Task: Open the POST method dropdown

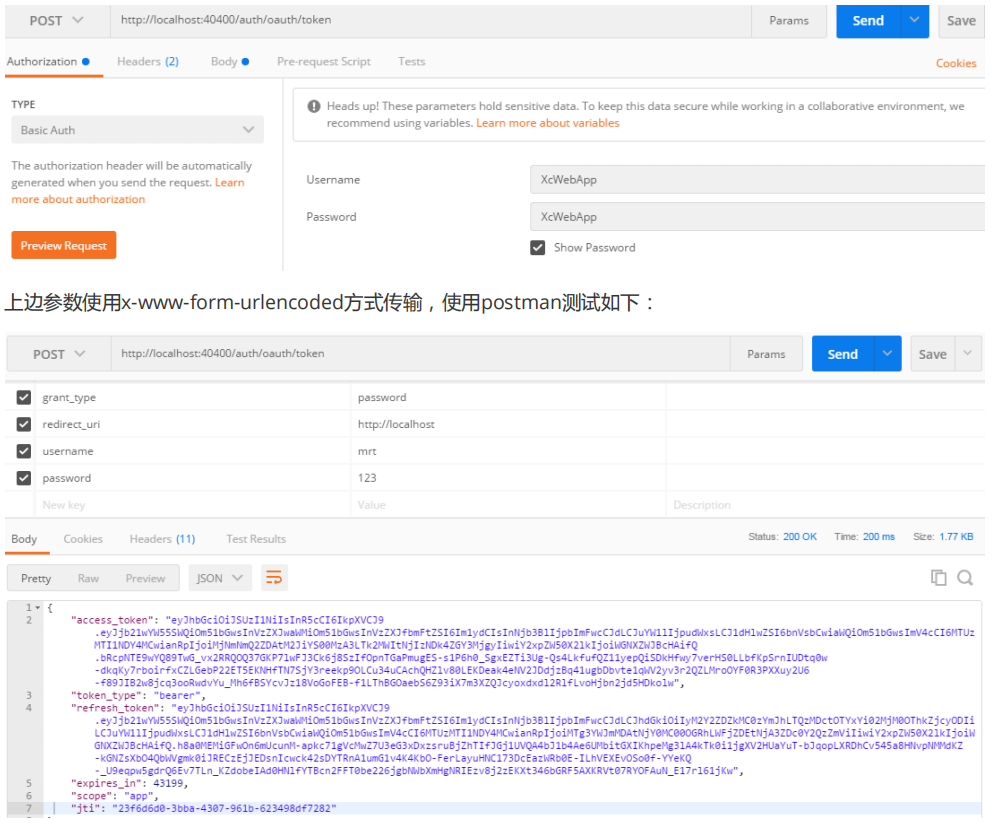Action: point(56,20)
